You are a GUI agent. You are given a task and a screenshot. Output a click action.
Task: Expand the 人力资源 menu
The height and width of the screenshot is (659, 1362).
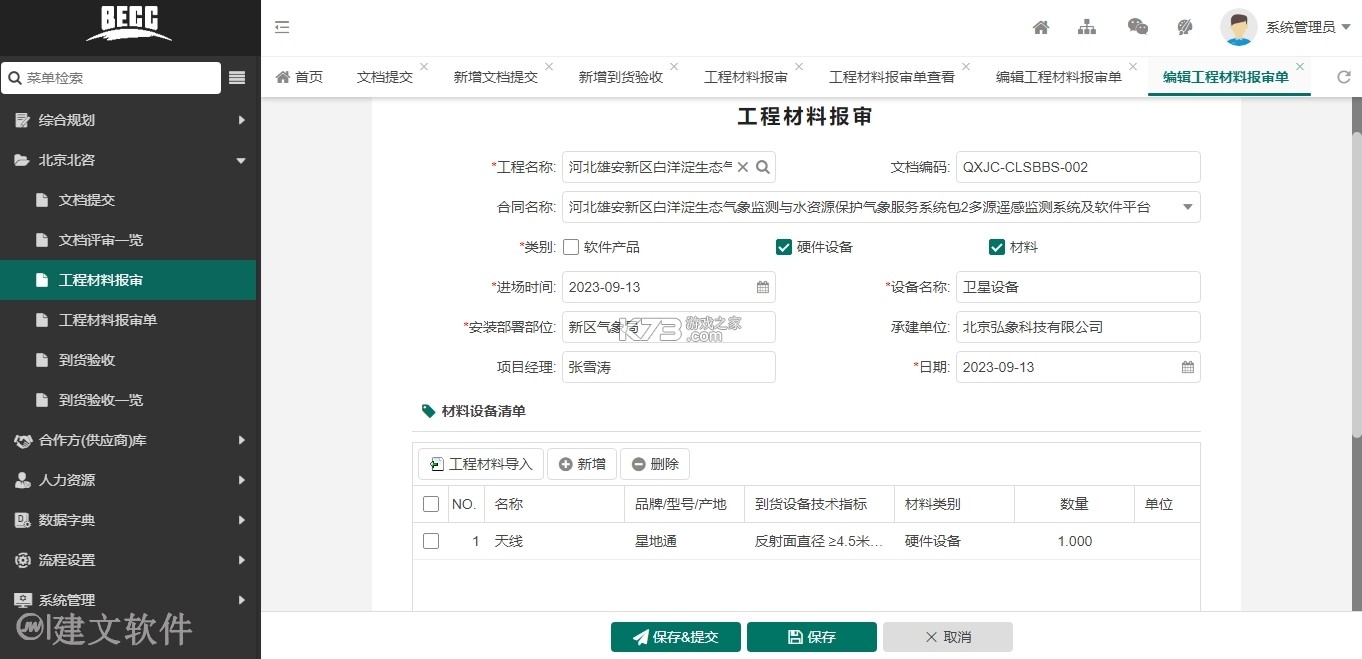241,480
